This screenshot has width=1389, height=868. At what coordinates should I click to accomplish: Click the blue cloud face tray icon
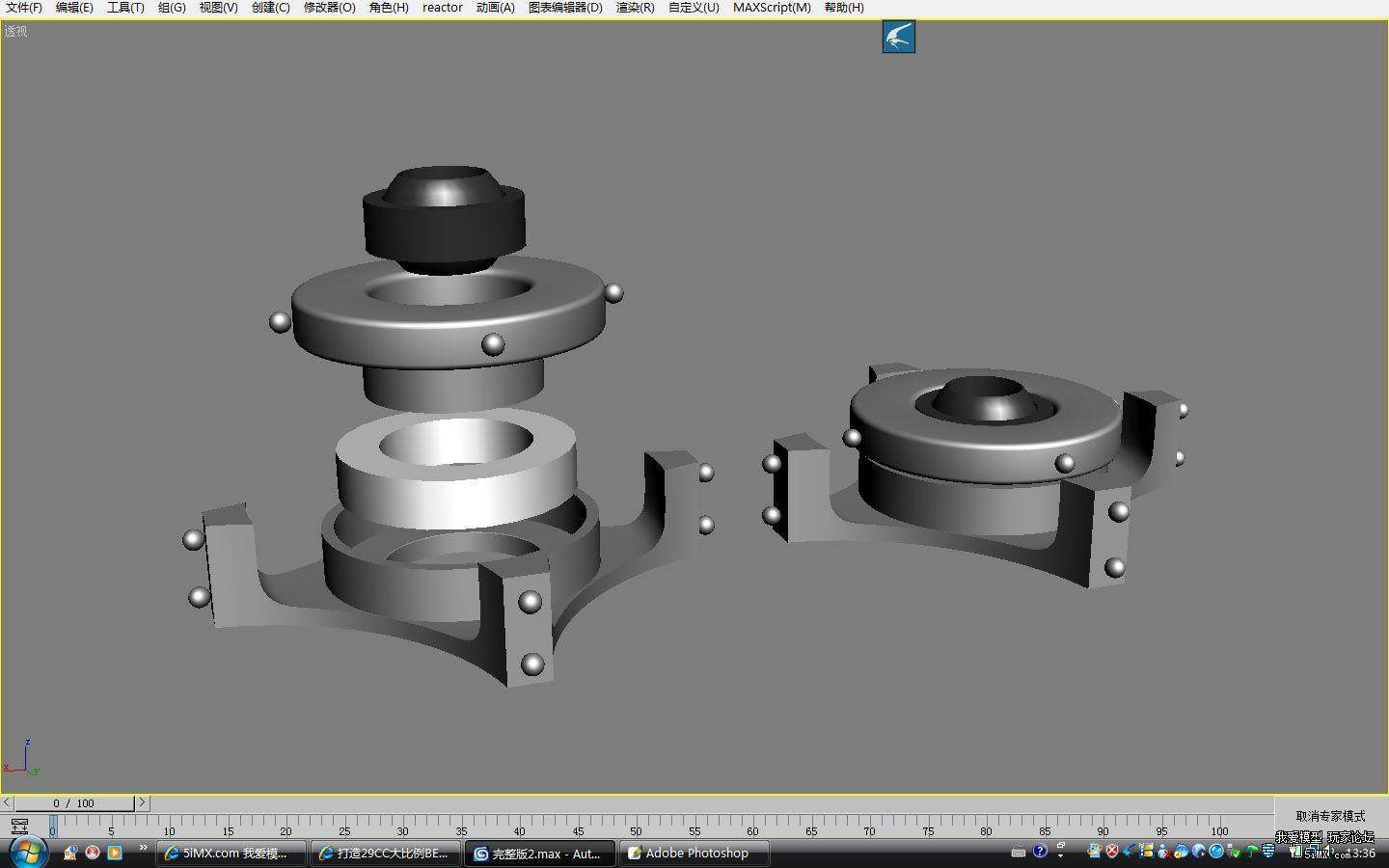[1181, 851]
